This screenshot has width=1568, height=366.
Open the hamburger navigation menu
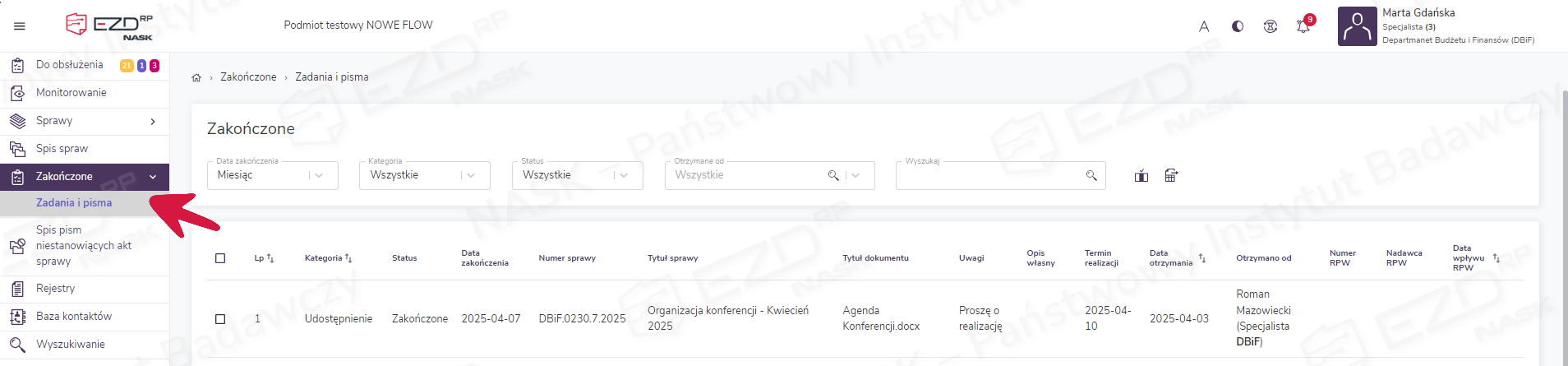point(20,26)
